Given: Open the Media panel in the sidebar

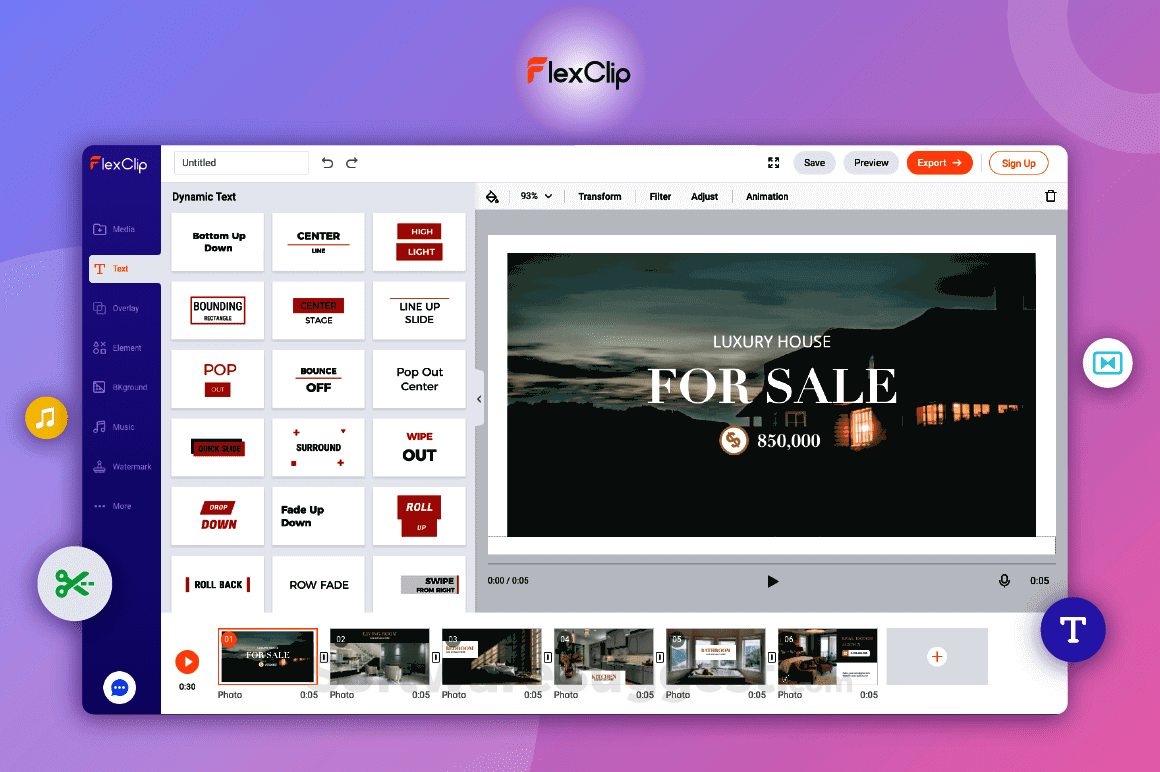Looking at the screenshot, I should (x=120, y=228).
